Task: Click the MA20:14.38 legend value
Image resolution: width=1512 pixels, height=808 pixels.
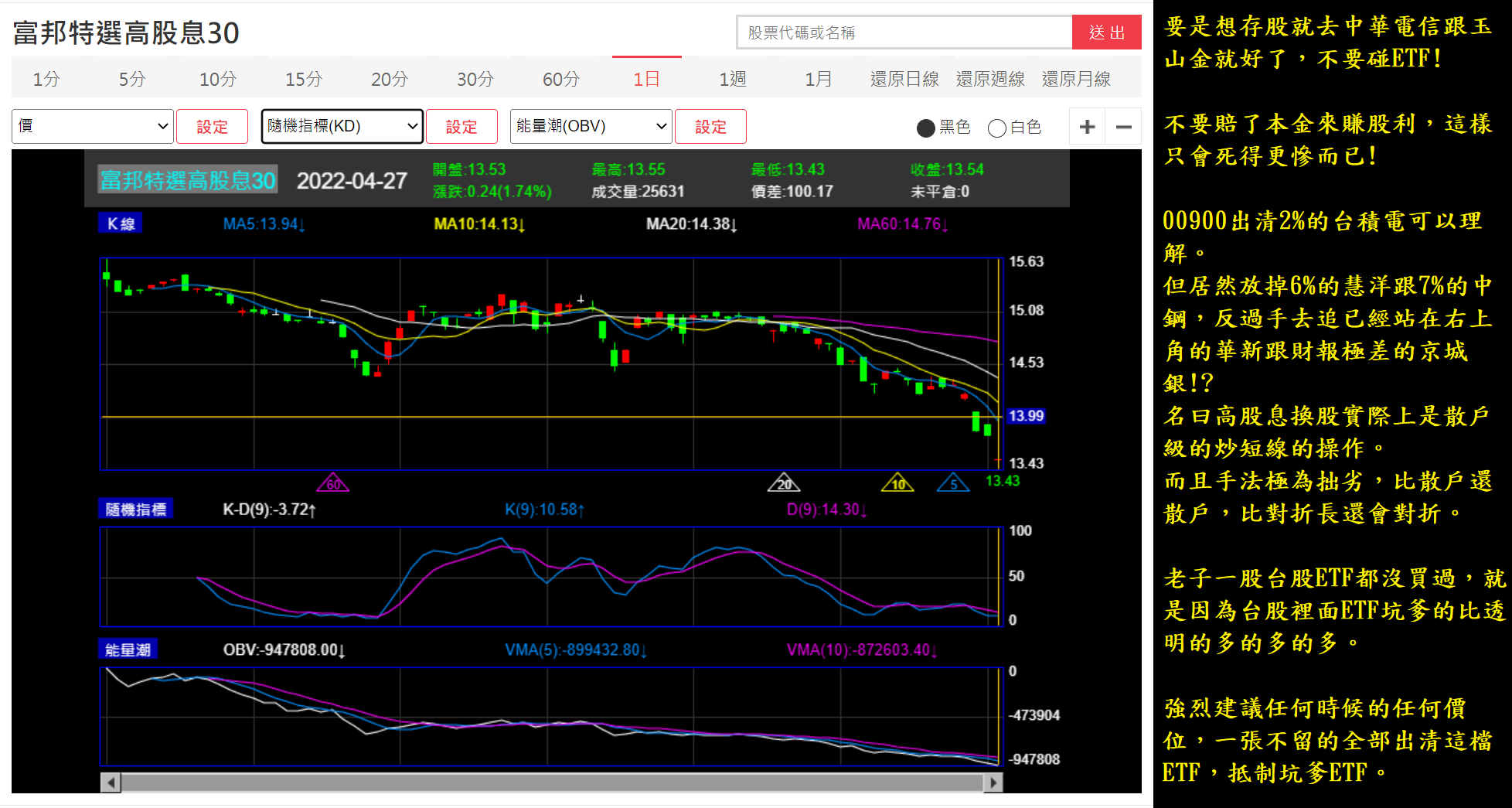Action: click(692, 224)
